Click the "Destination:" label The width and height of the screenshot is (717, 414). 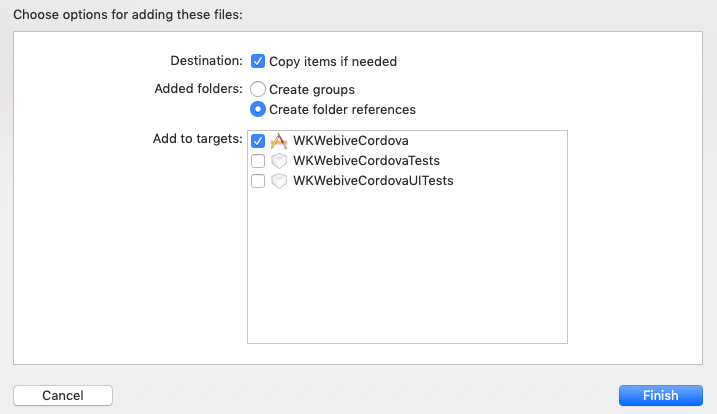(x=207, y=60)
